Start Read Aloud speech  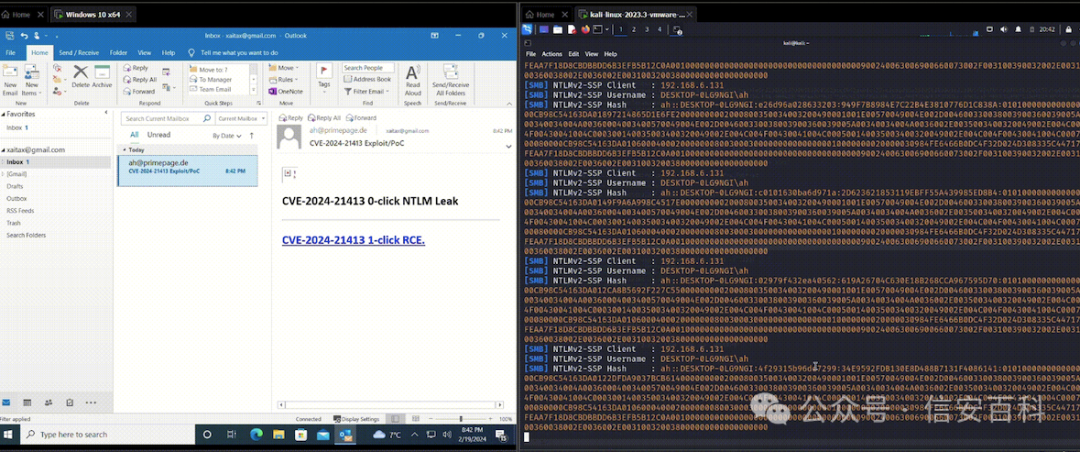click(413, 80)
